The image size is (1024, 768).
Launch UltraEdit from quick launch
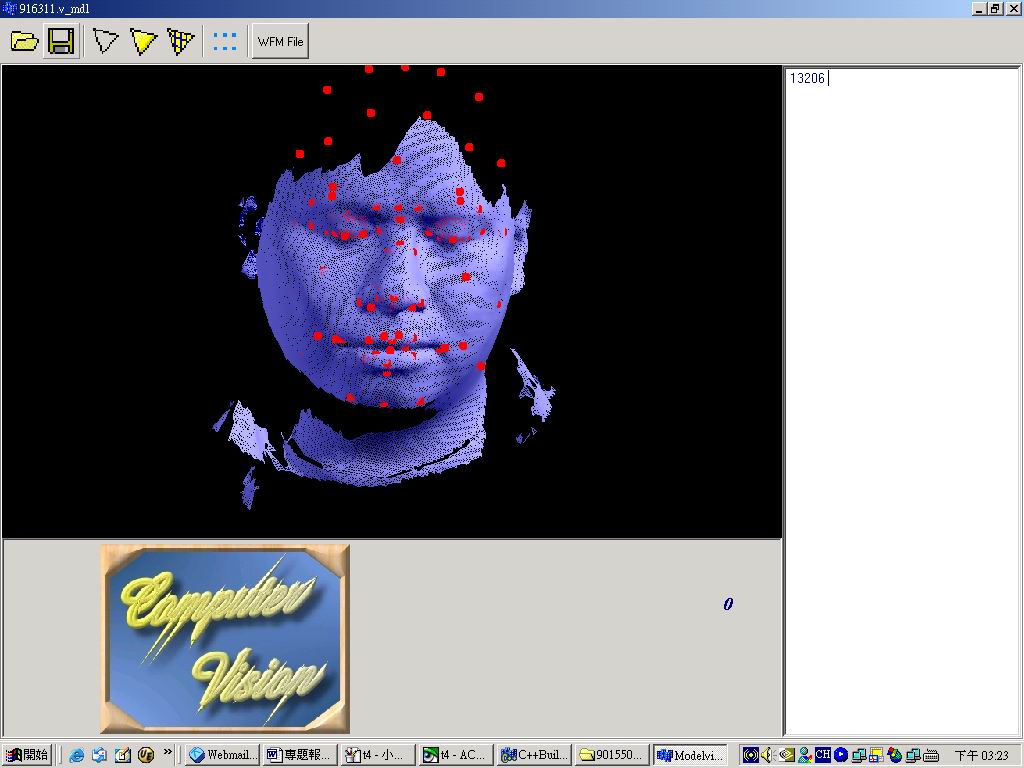[145, 755]
